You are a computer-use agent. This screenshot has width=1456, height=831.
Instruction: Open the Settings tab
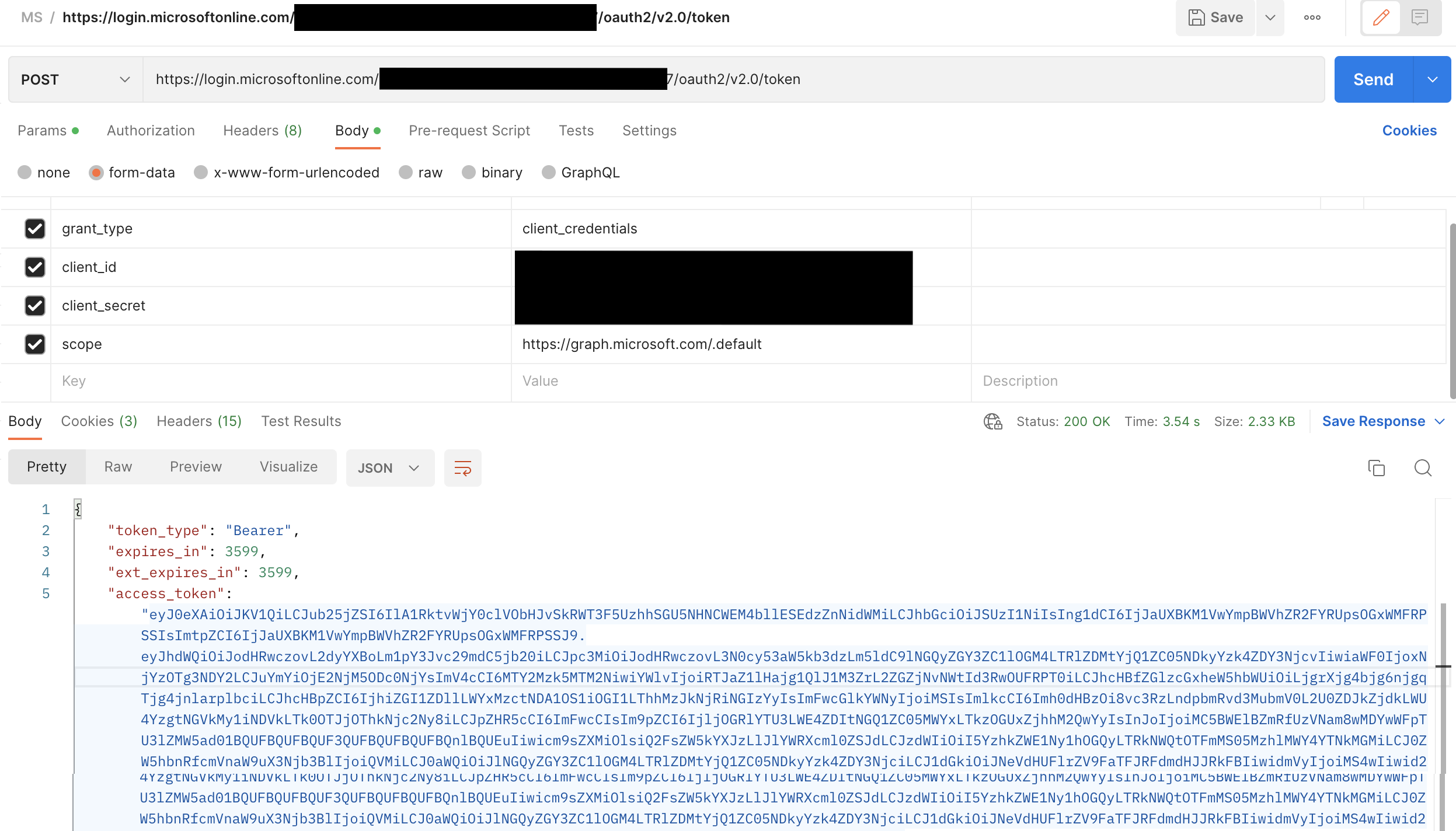[x=649, y=131]
